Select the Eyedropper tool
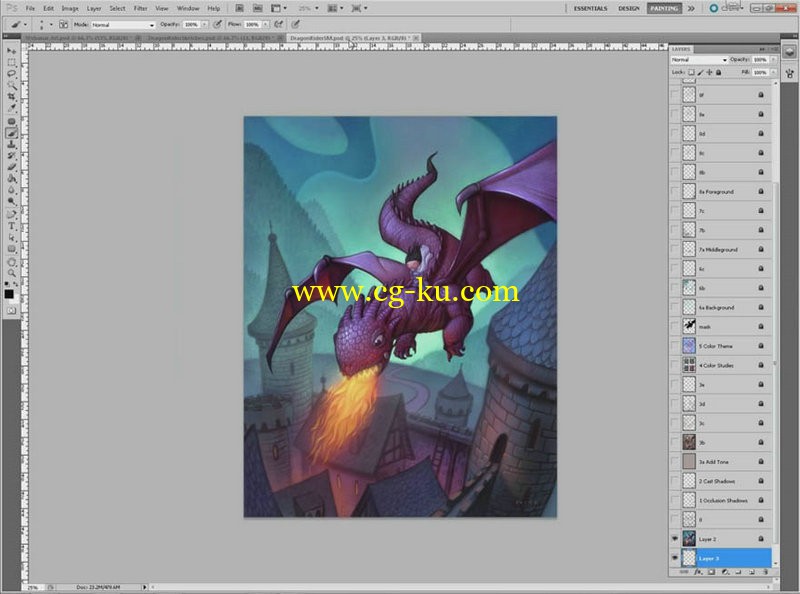This screenshot has width=800, height=594. 11,108
